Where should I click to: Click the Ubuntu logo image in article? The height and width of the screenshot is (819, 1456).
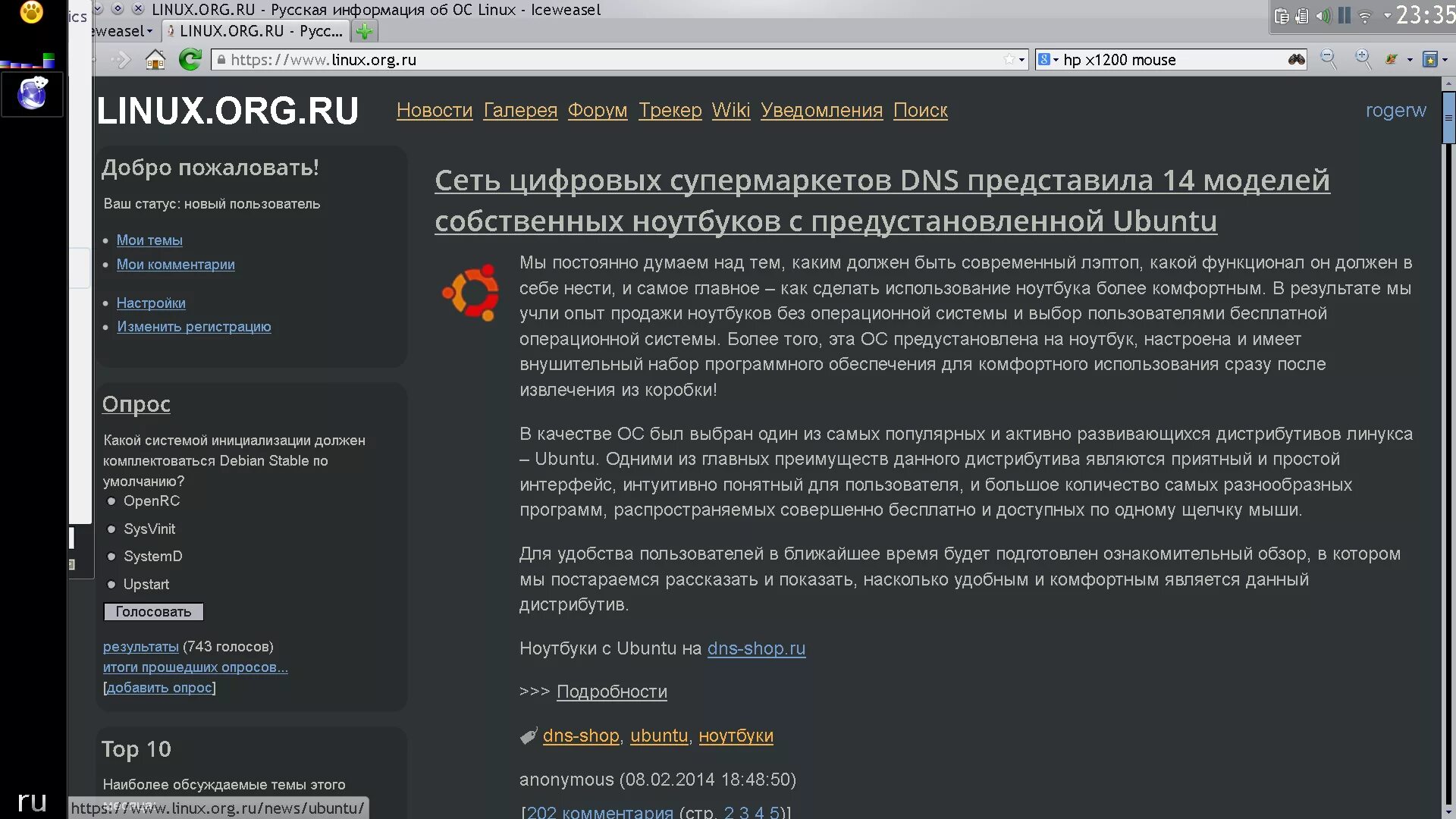pos(471,293)
